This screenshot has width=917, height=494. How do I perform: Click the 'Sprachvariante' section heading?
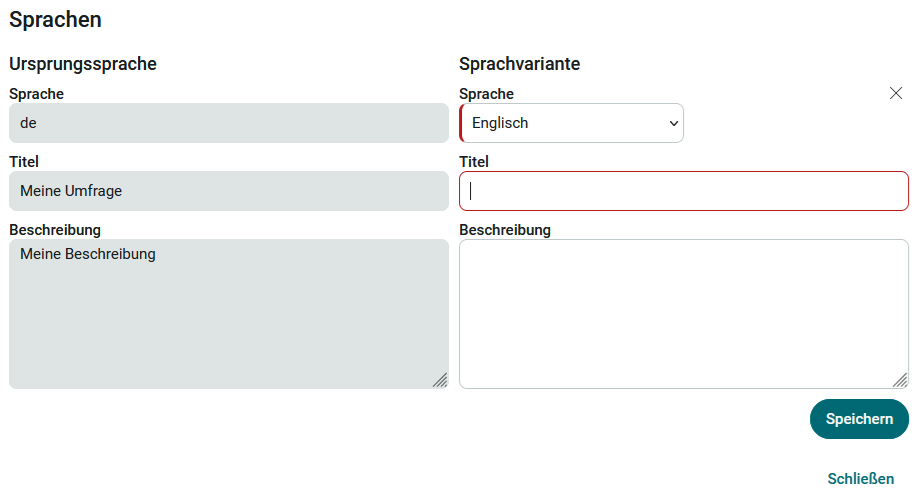point(519,64)
